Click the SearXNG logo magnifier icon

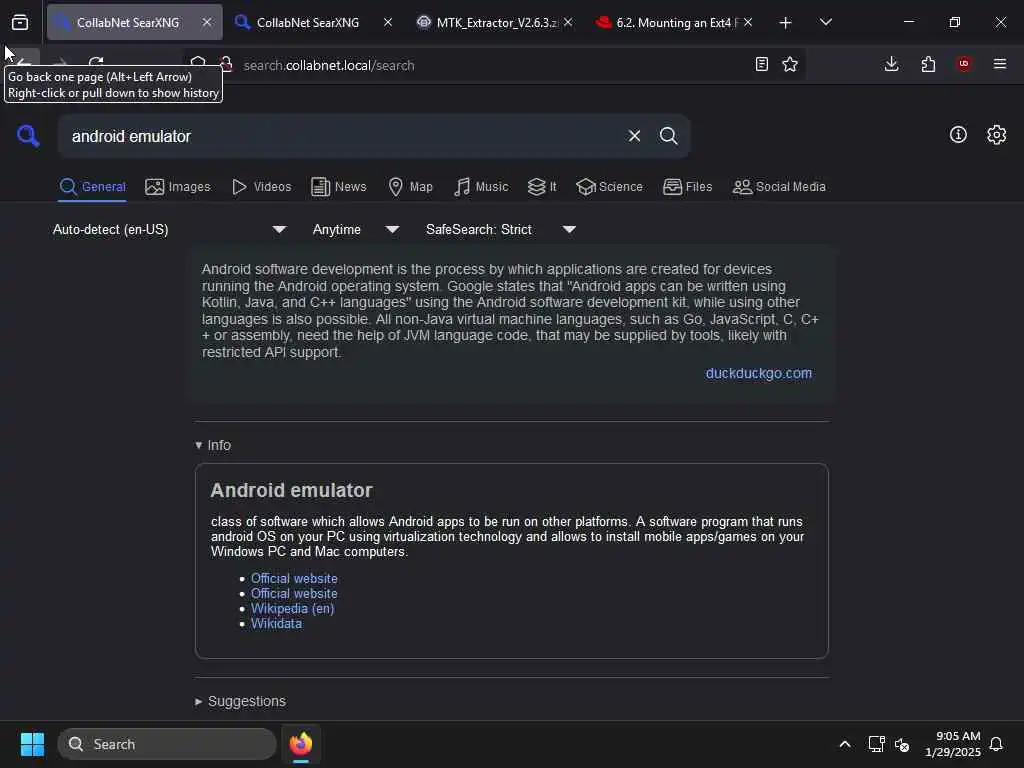coord(28,136)
